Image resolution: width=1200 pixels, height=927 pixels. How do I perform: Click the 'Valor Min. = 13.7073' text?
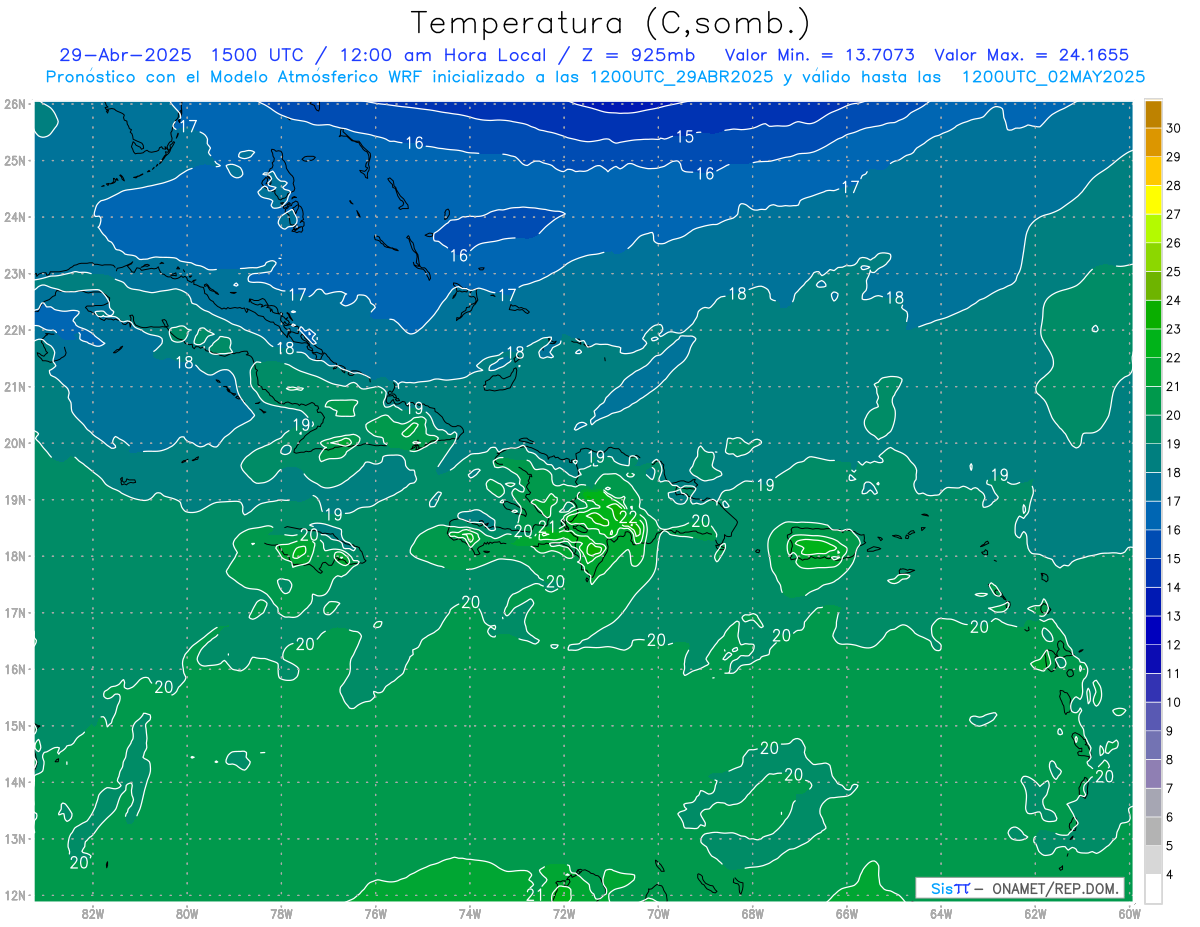point(819,55)
